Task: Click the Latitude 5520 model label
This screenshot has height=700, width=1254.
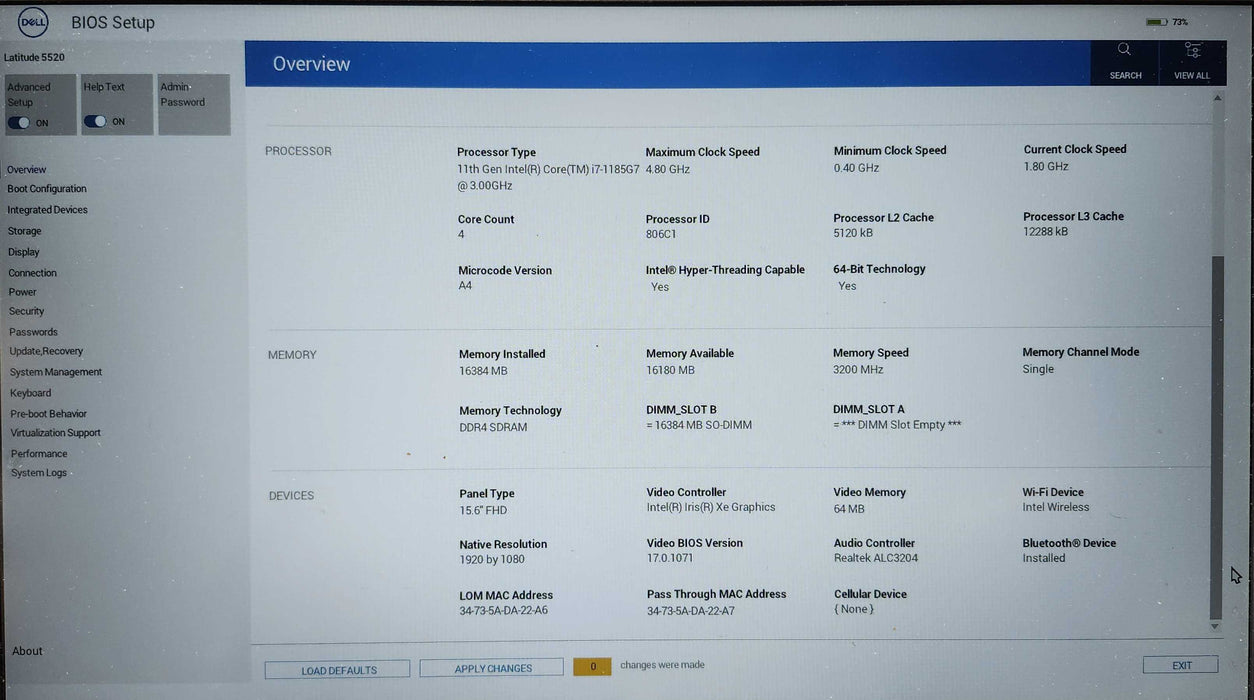Action: [x=34, y=58]
